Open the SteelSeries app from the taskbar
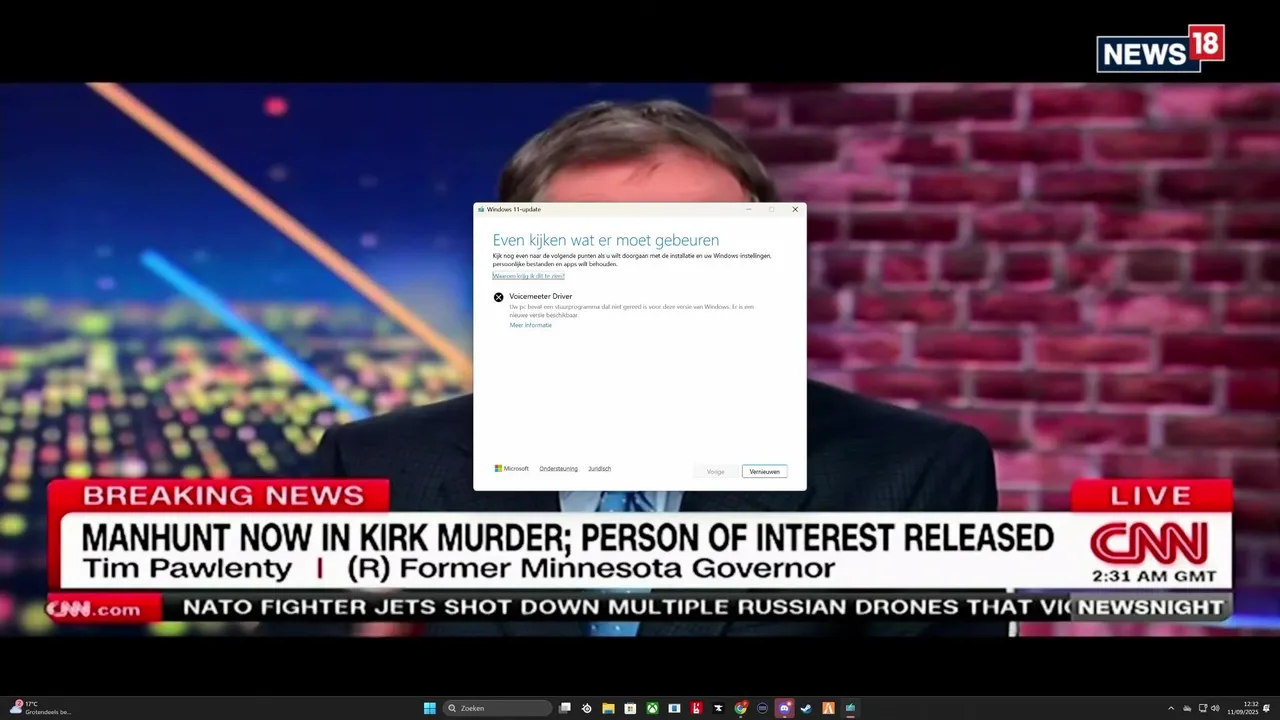Image resolution: width=1280 pixels, height=720 pixels. (x=587, y=708)
